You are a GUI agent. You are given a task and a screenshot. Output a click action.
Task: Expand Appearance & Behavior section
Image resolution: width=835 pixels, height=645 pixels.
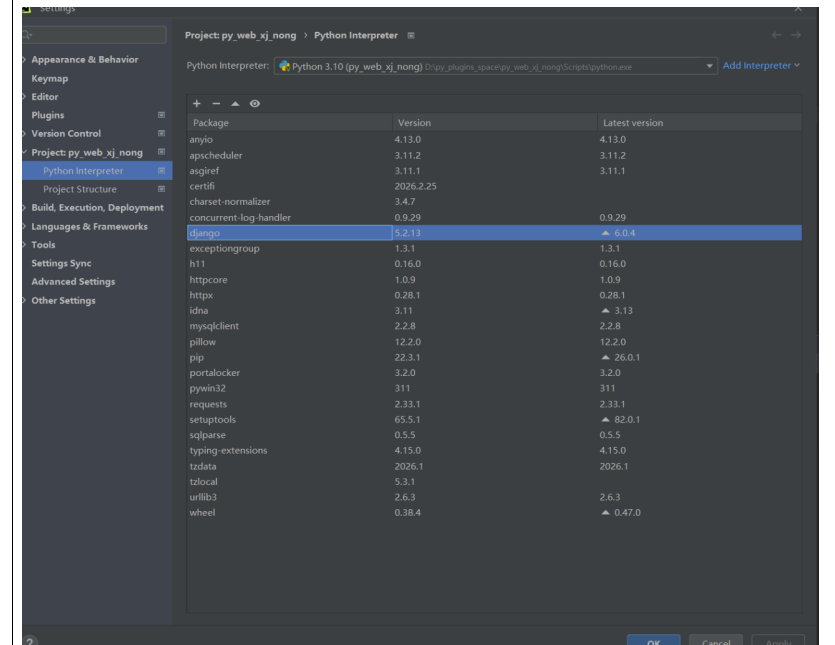(24, 60)
